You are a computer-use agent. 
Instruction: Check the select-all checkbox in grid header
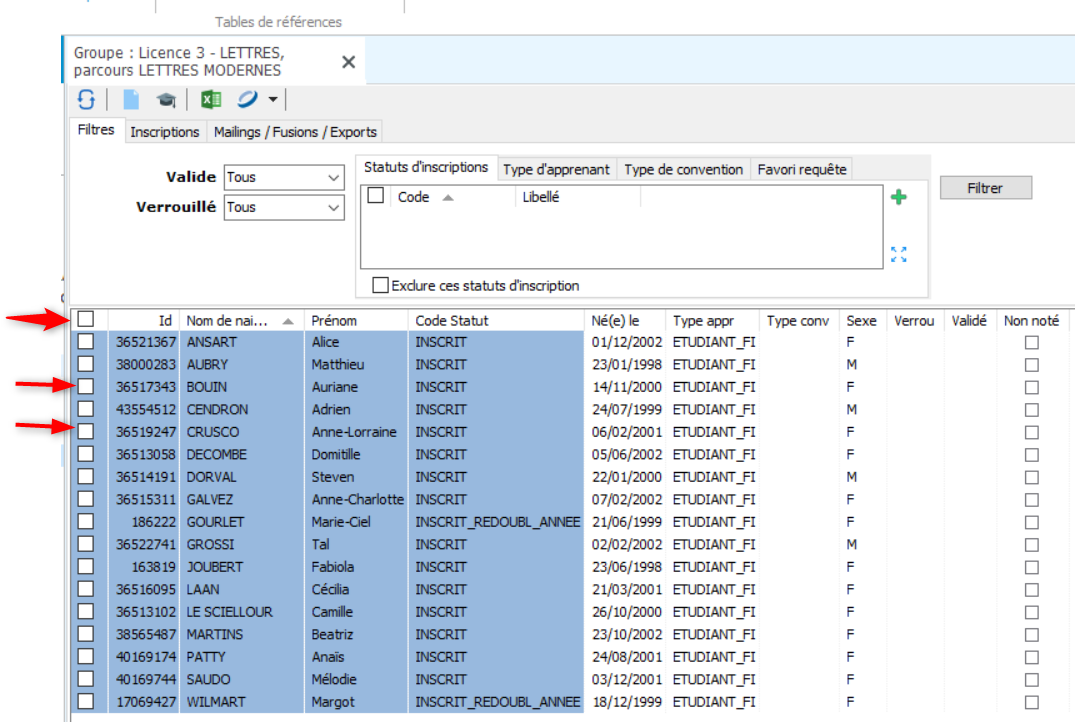pyautogui.click(x=86, y=319)
